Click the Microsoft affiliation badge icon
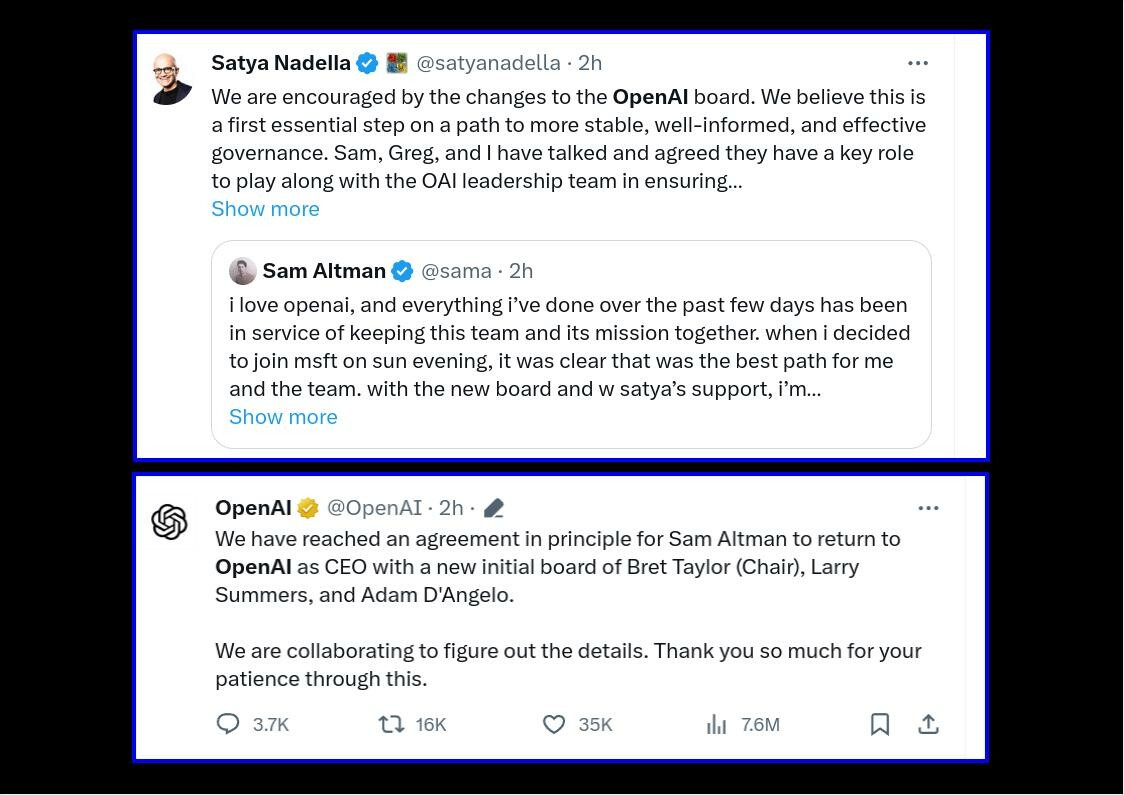Image resolution: width=1124 pixels, height=795 pixels. pyautogui.click(x=397, y=63)
